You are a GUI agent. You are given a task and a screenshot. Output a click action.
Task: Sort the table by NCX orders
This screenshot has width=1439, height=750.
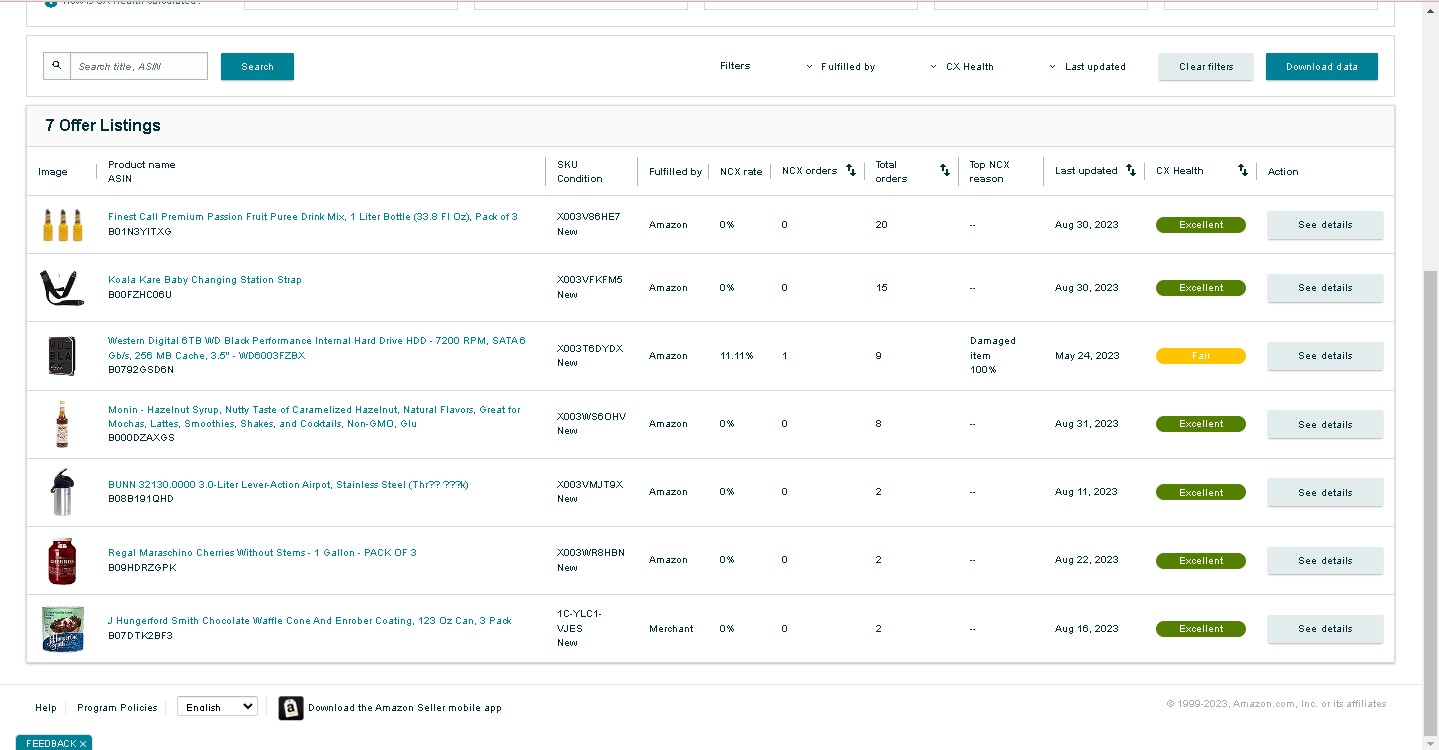coord(851,171)
